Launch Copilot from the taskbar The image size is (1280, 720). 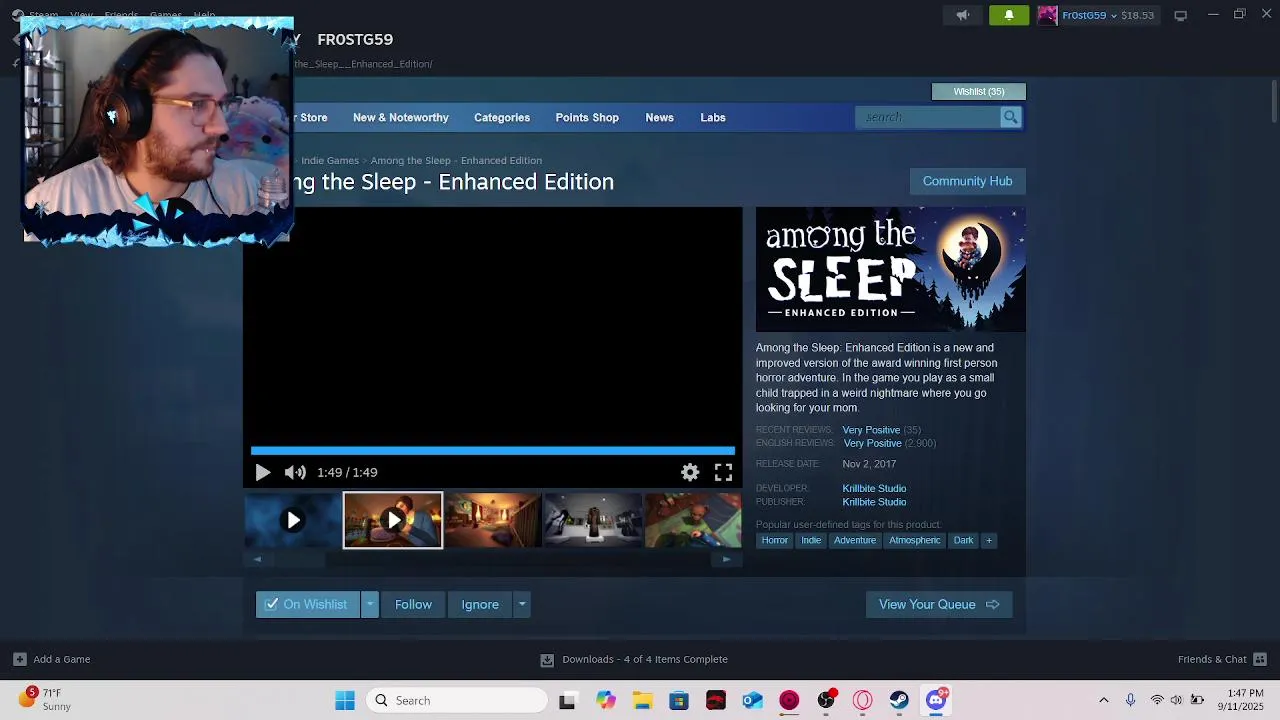pos(606,700)
